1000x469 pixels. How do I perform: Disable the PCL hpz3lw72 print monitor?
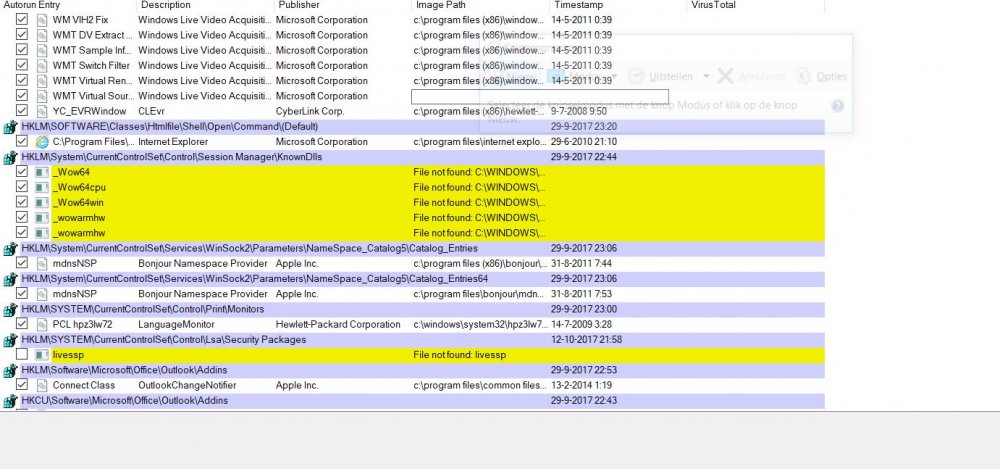pyautogui.click(x=22, y=324)
